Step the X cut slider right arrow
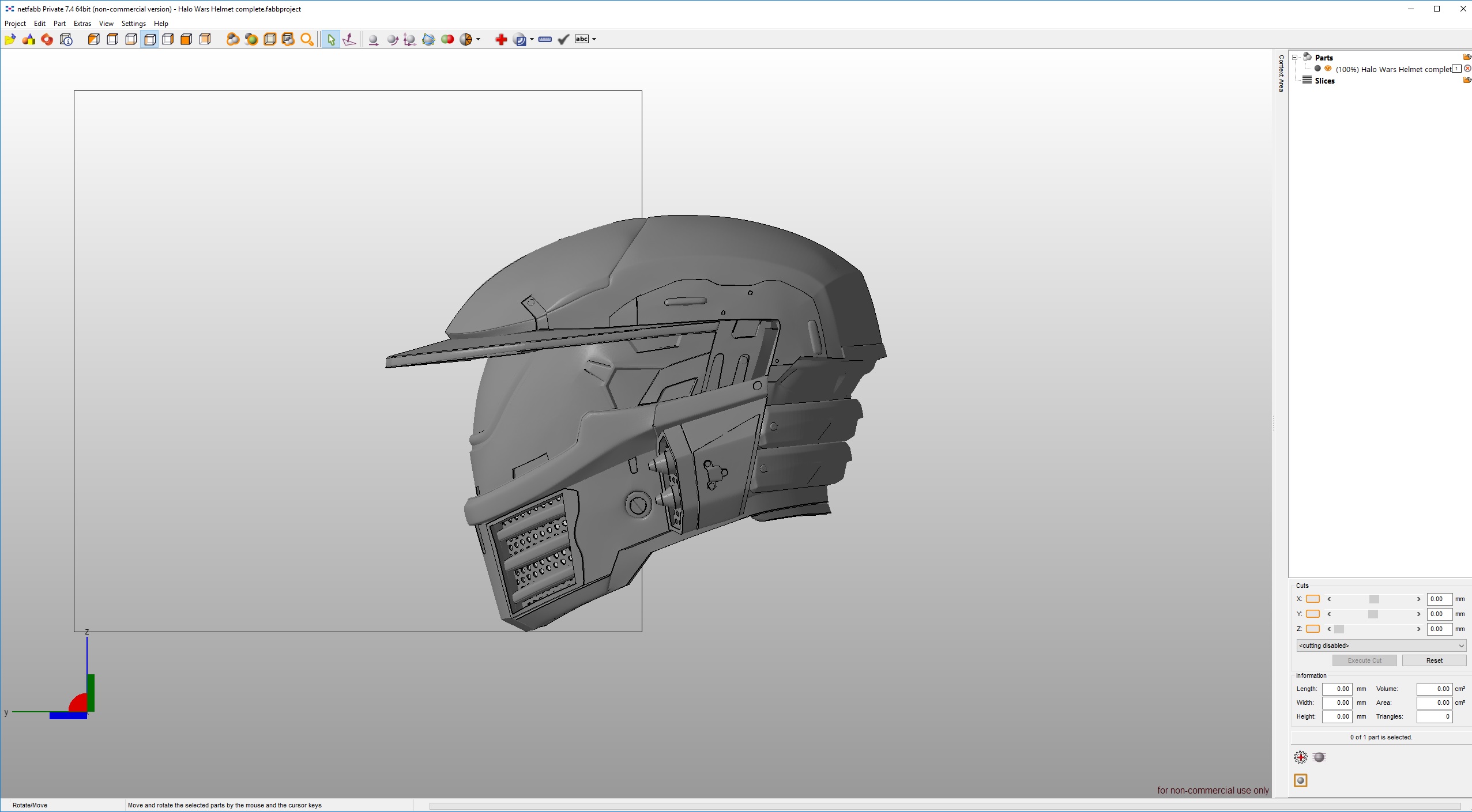This screenshot has height=812, width=1472. point(1419,599)
